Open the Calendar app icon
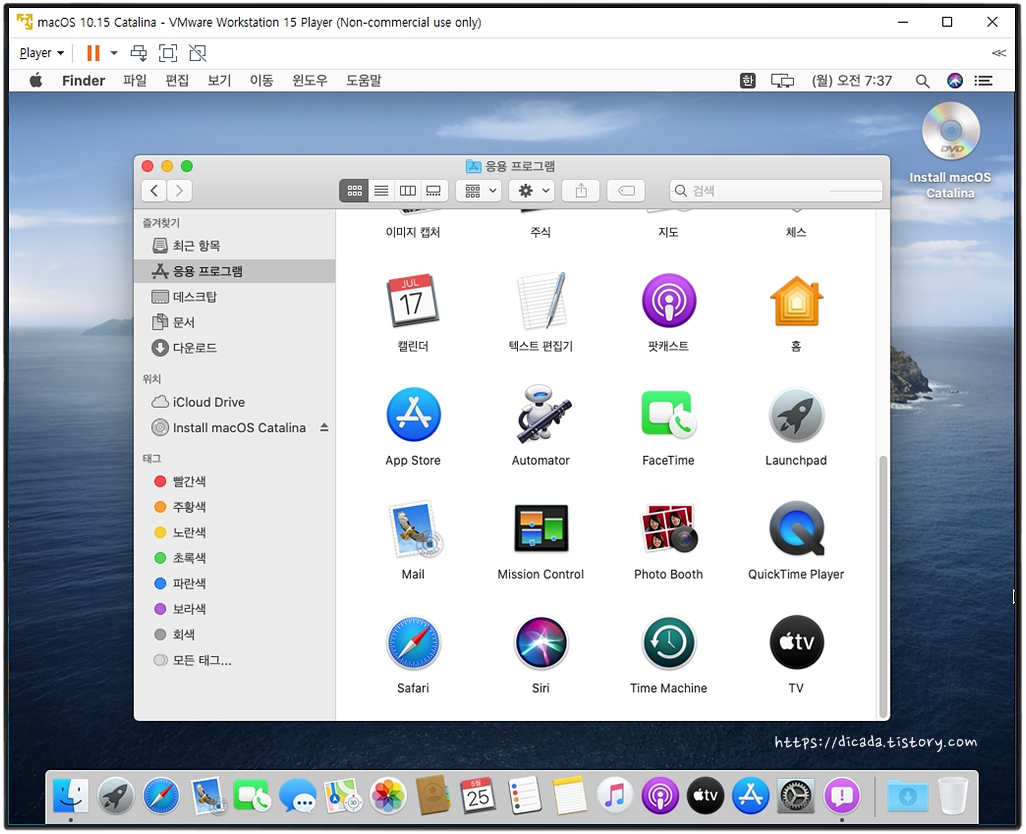 (413, 302)
